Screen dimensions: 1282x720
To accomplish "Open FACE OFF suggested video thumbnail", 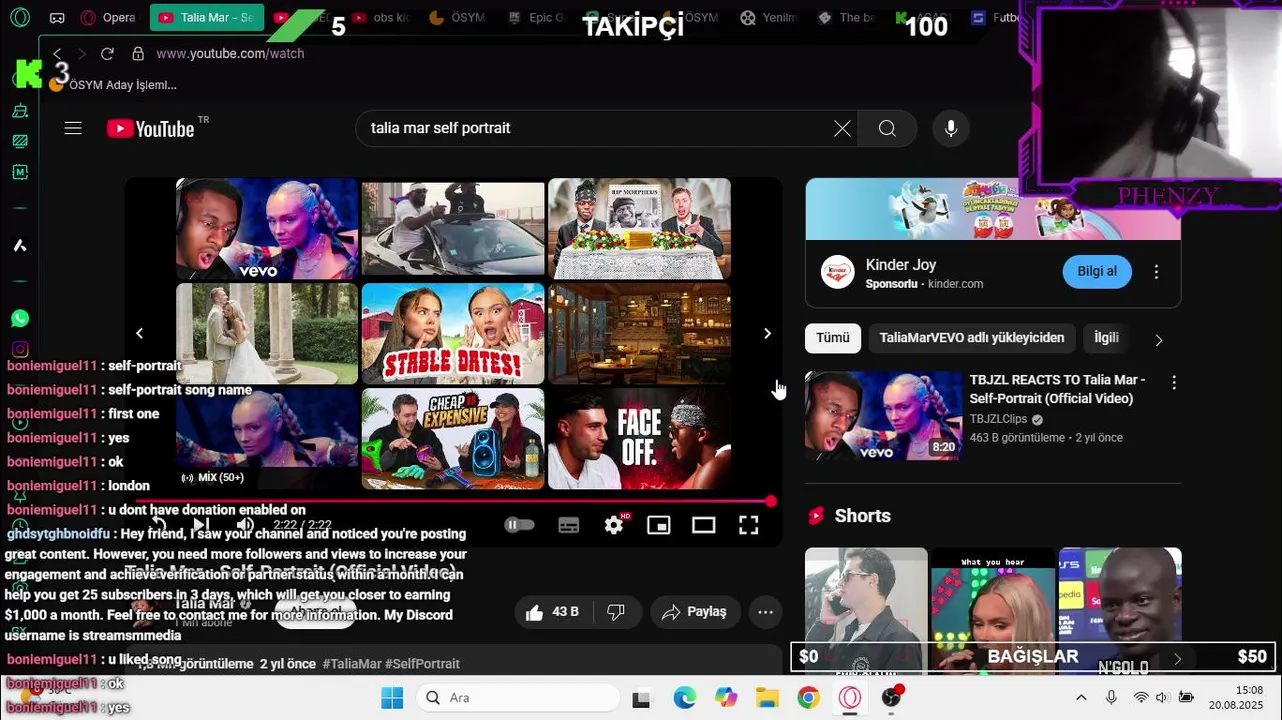I will [639, 438].
